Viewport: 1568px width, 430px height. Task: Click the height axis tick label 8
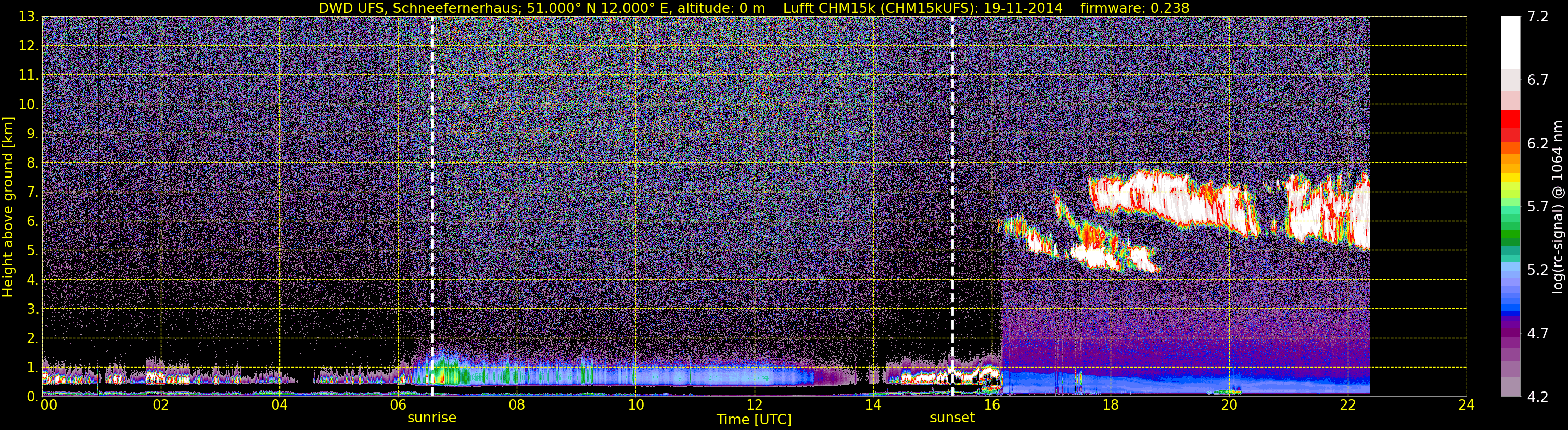click(32, 163)
